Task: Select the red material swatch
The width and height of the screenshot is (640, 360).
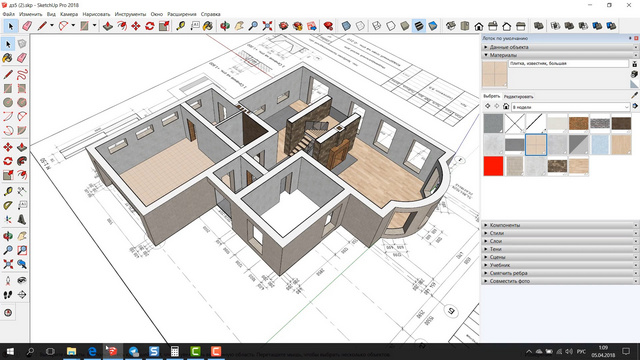Action: coord(493,166)
